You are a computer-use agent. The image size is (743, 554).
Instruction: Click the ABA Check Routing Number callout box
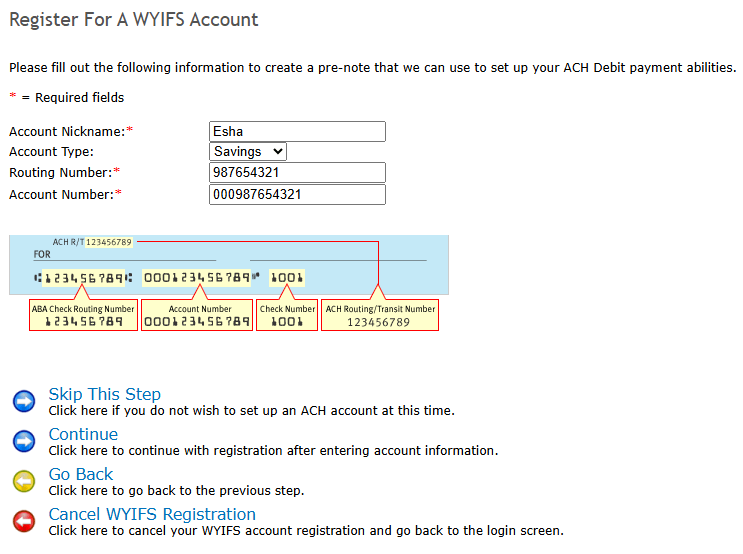coord(84,315)
